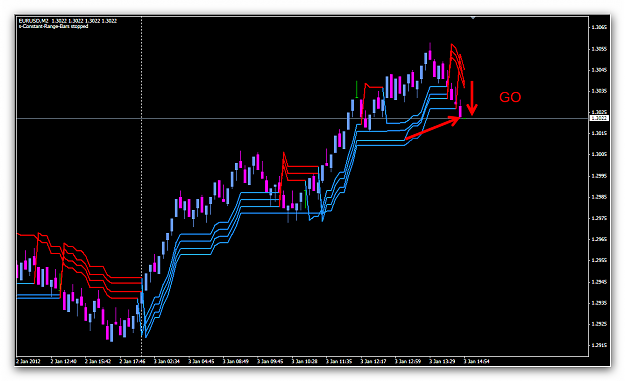
Task: Click the 1.2945 price axis label
Action: click(599, 282)
